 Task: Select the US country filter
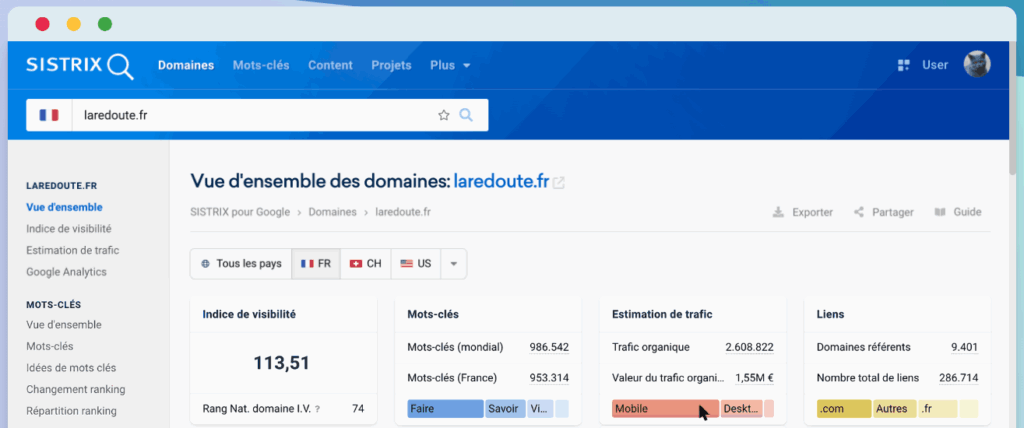point(415,264)
